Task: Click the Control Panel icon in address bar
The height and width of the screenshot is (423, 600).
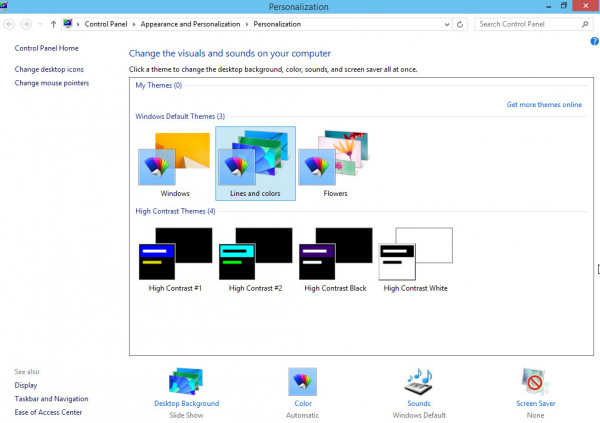Action: (x=68, y=24)
